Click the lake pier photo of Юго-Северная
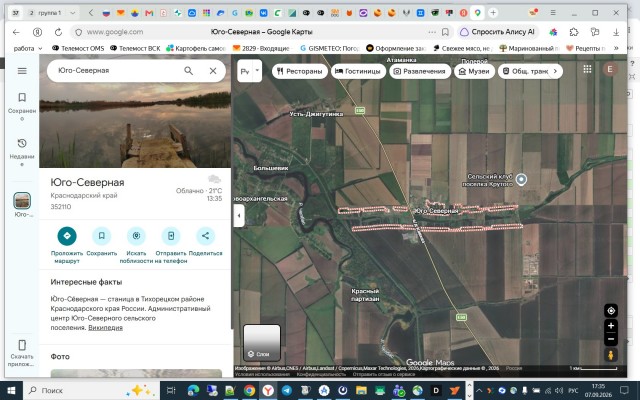 click(135, 111)
